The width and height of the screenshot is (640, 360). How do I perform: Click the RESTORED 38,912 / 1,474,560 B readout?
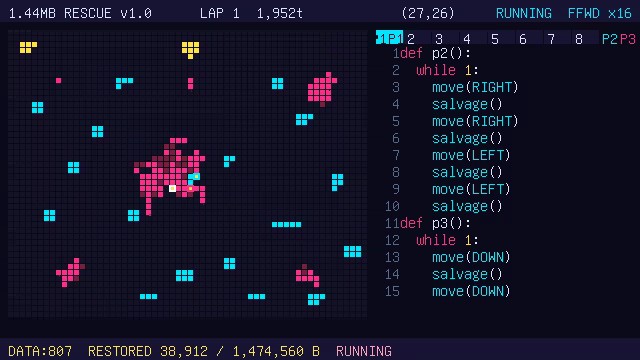pos(204,351)
